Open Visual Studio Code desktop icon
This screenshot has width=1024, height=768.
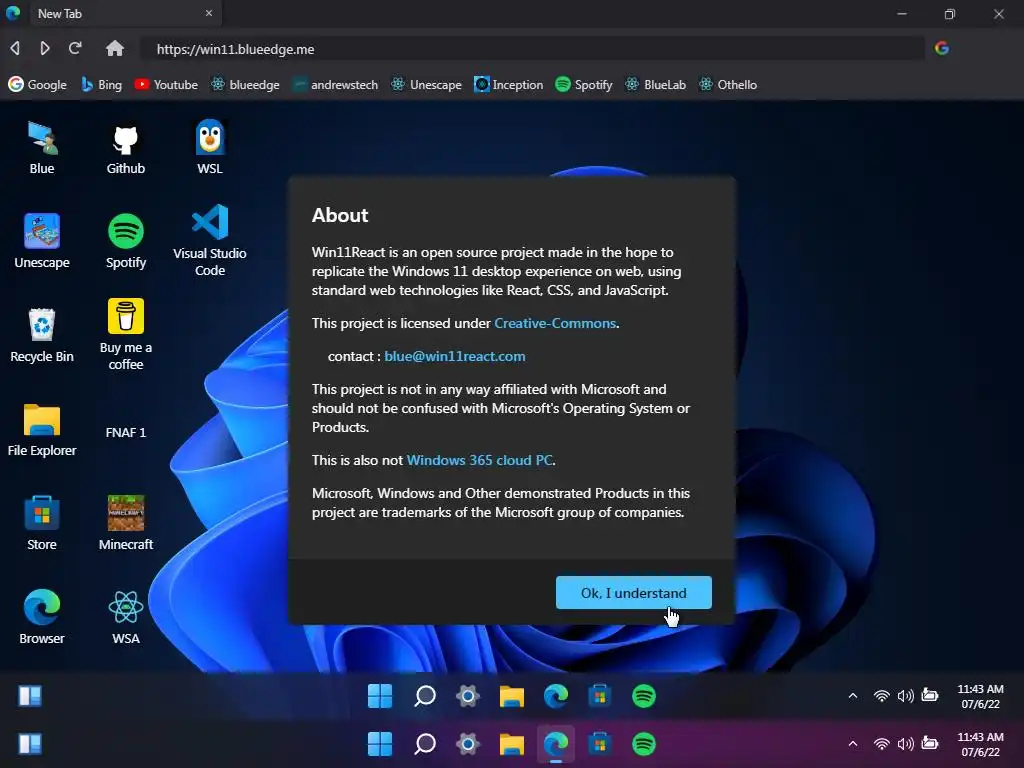pos(210,241)
